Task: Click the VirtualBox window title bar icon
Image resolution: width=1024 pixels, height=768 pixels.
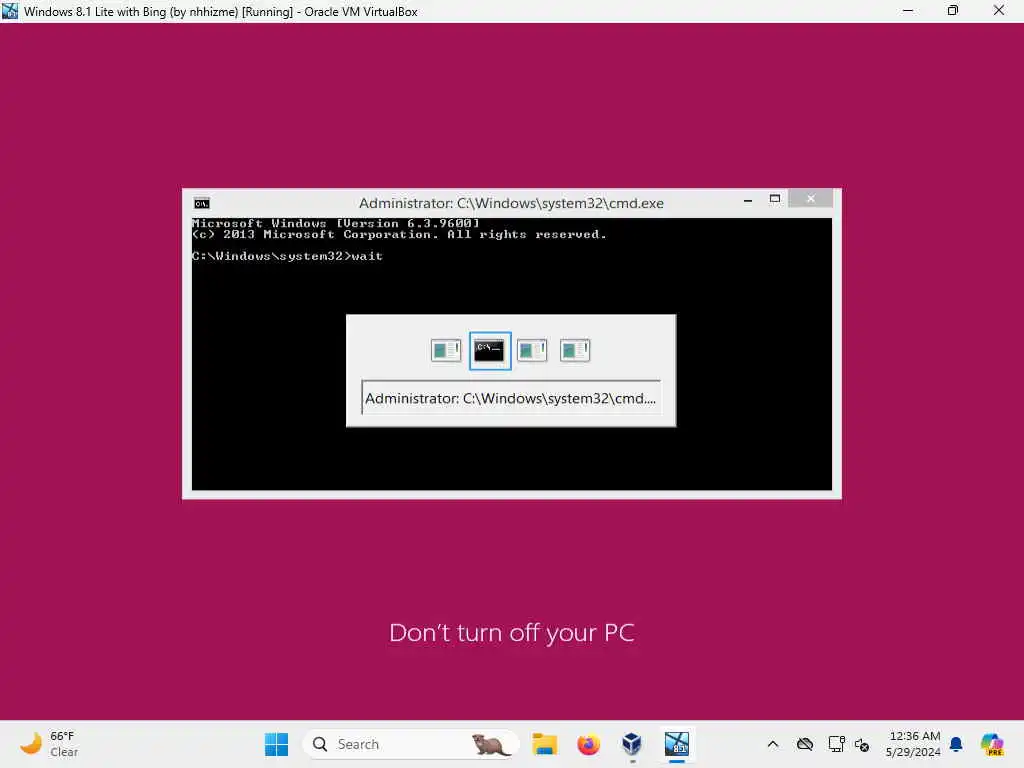Action: 10,11
